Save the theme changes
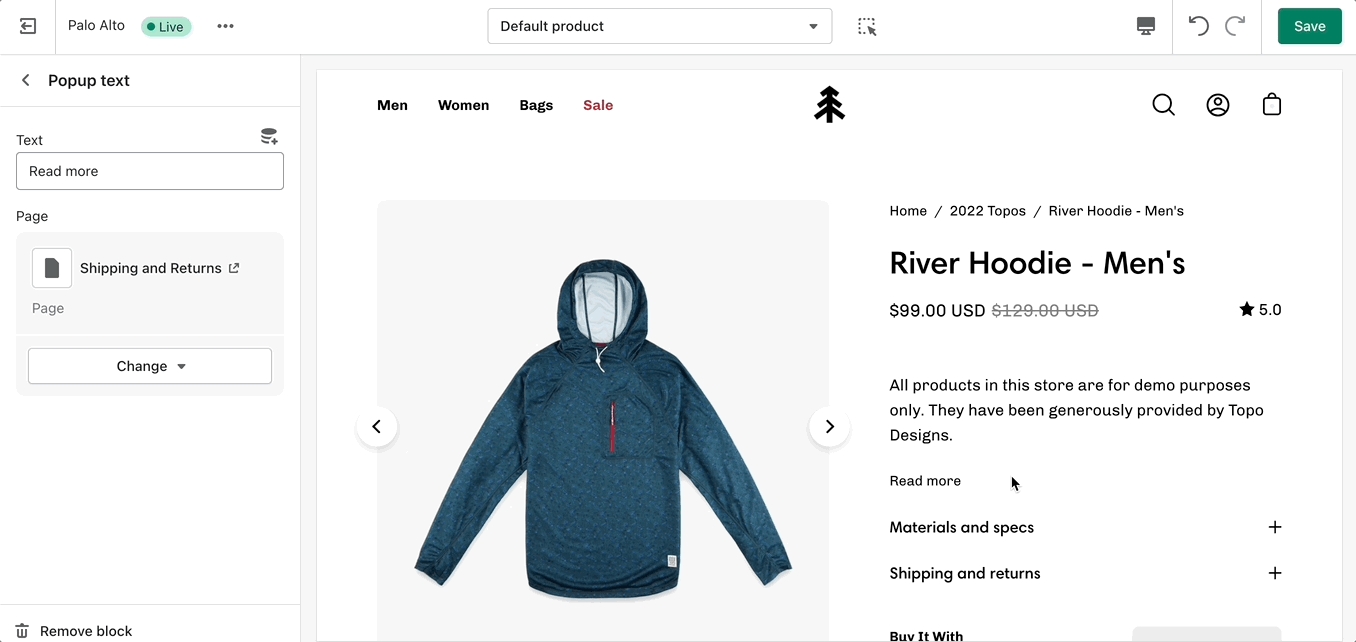Image resolution: width=1356 pixels, height=642 pixels. pyautogui.click(x=1309, y=27)
